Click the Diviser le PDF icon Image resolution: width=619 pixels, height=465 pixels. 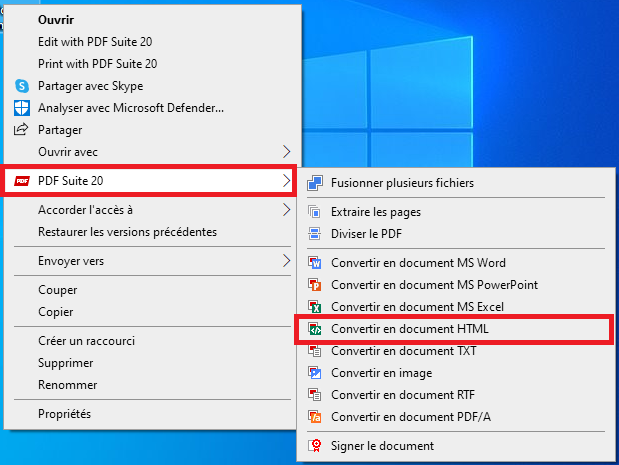[314, 234]
